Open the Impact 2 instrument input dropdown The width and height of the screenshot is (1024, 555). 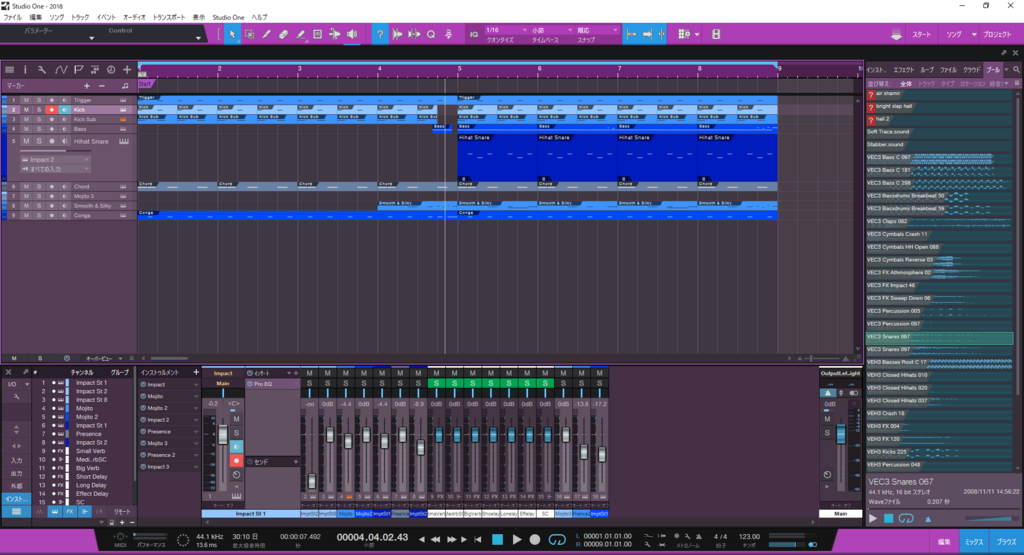pos(55,159)
